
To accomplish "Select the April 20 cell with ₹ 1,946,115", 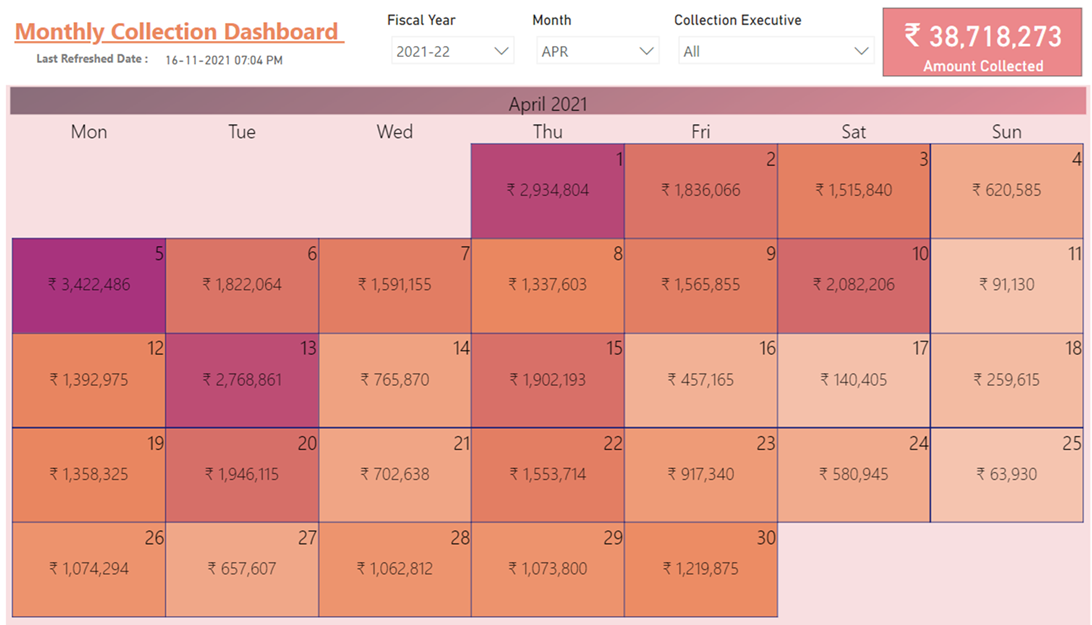I will (242, 475).
